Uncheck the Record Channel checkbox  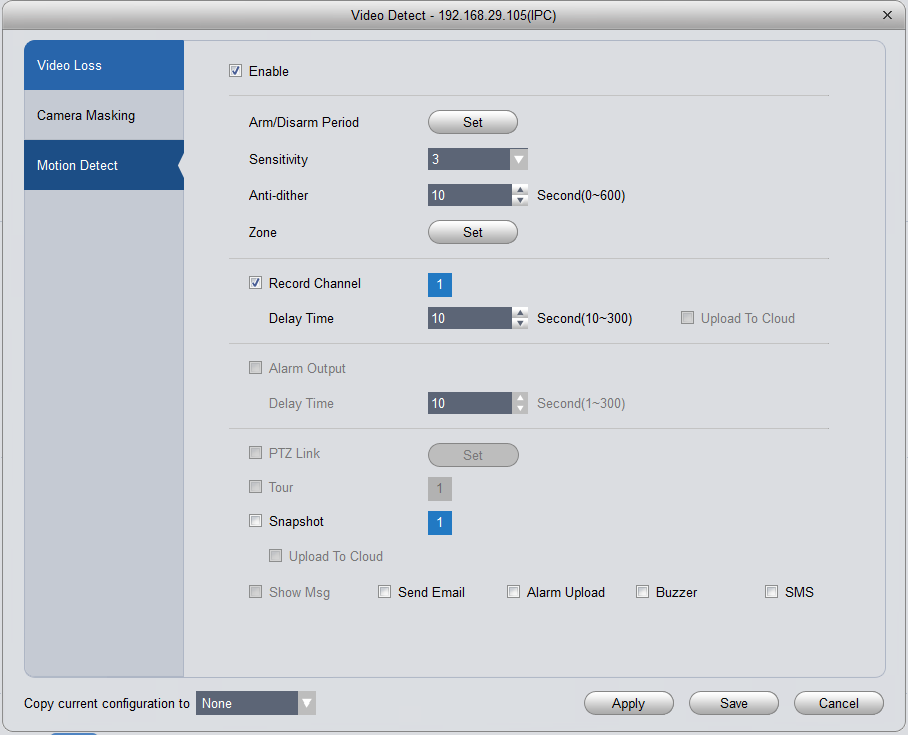tap(255, 283)
